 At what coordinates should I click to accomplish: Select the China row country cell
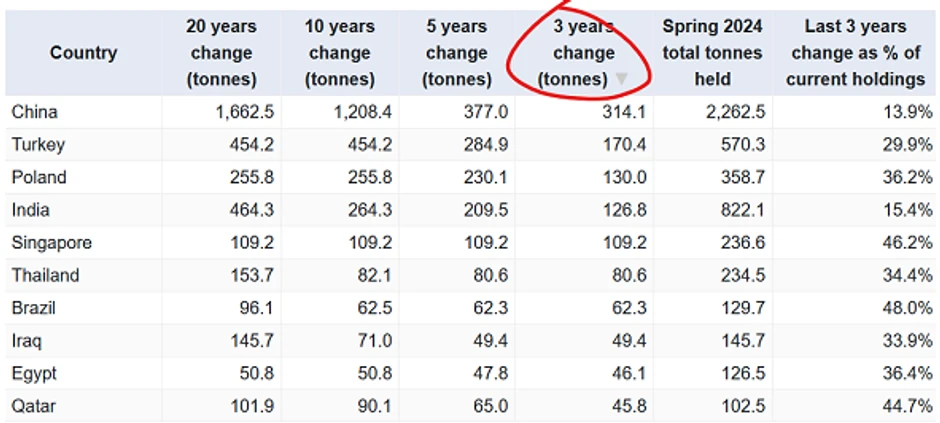34,112
